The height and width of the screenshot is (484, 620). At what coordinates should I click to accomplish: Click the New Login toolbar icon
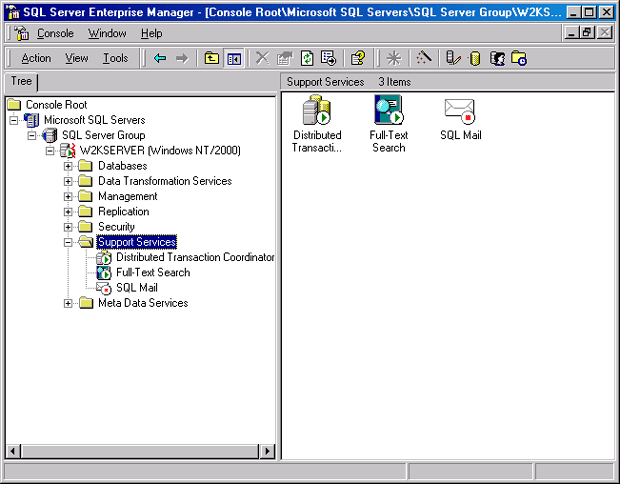coord(497,59)
